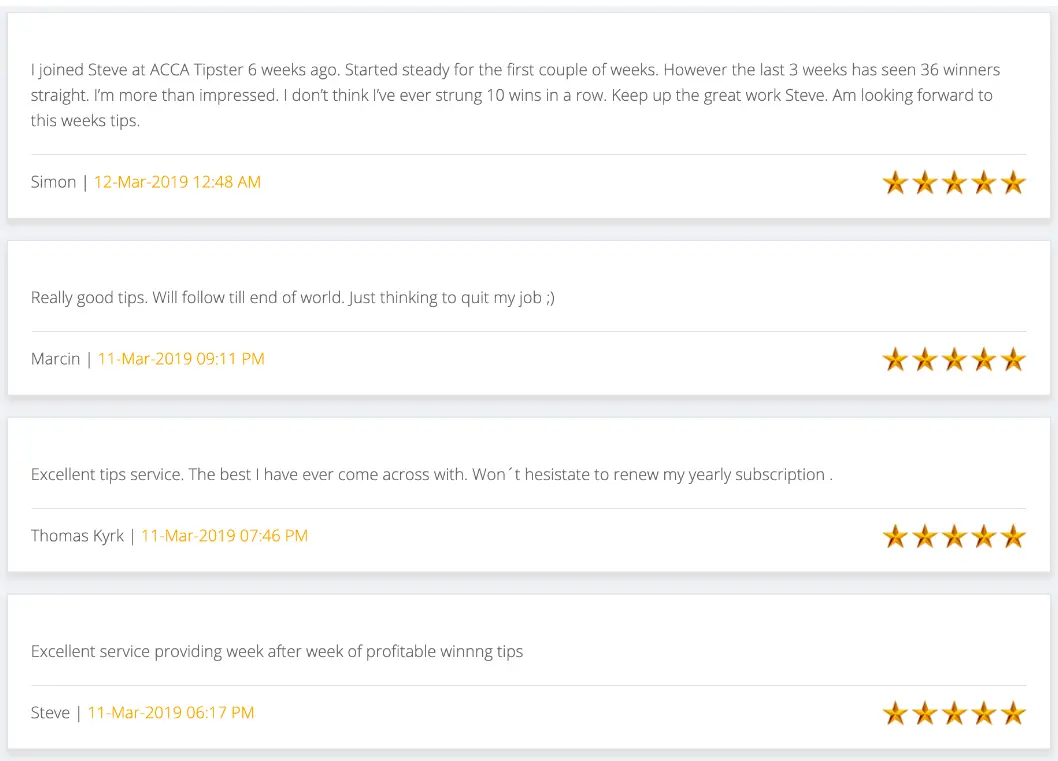
Task: Click the 'profitable winnng tips' review text
Action: [x=277, y=651]
